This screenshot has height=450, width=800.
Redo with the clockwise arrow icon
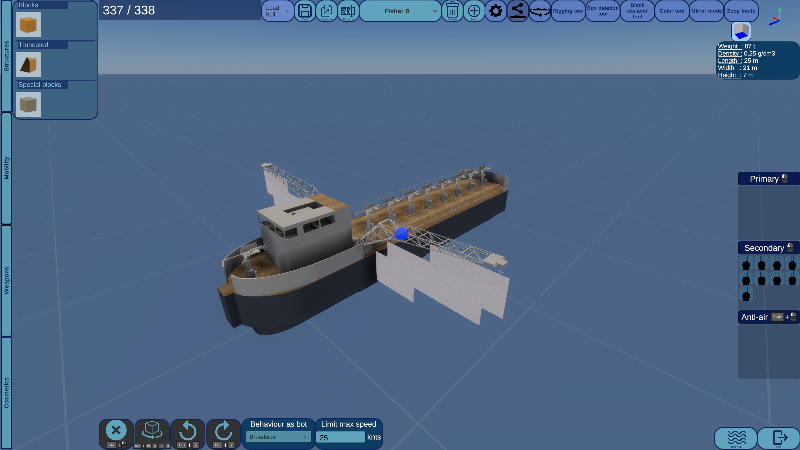(223, 434)
